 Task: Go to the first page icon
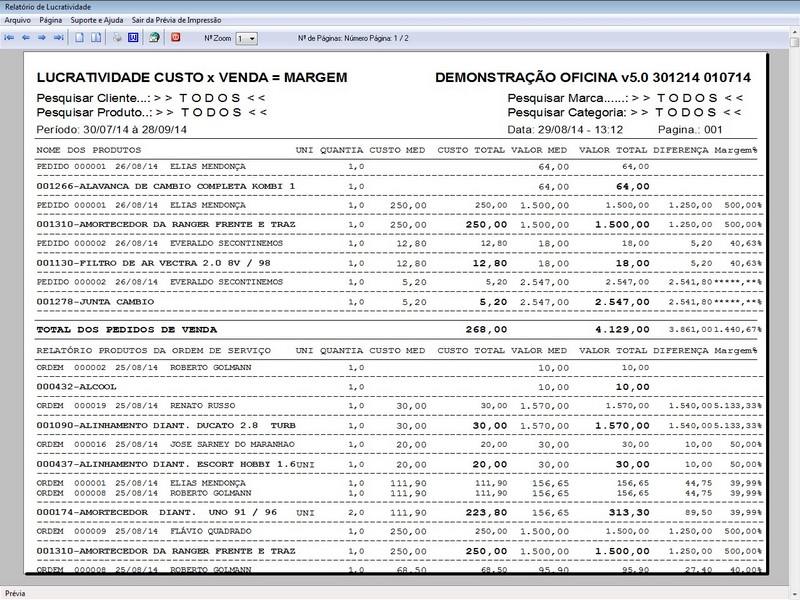click(x=9, y=38)
